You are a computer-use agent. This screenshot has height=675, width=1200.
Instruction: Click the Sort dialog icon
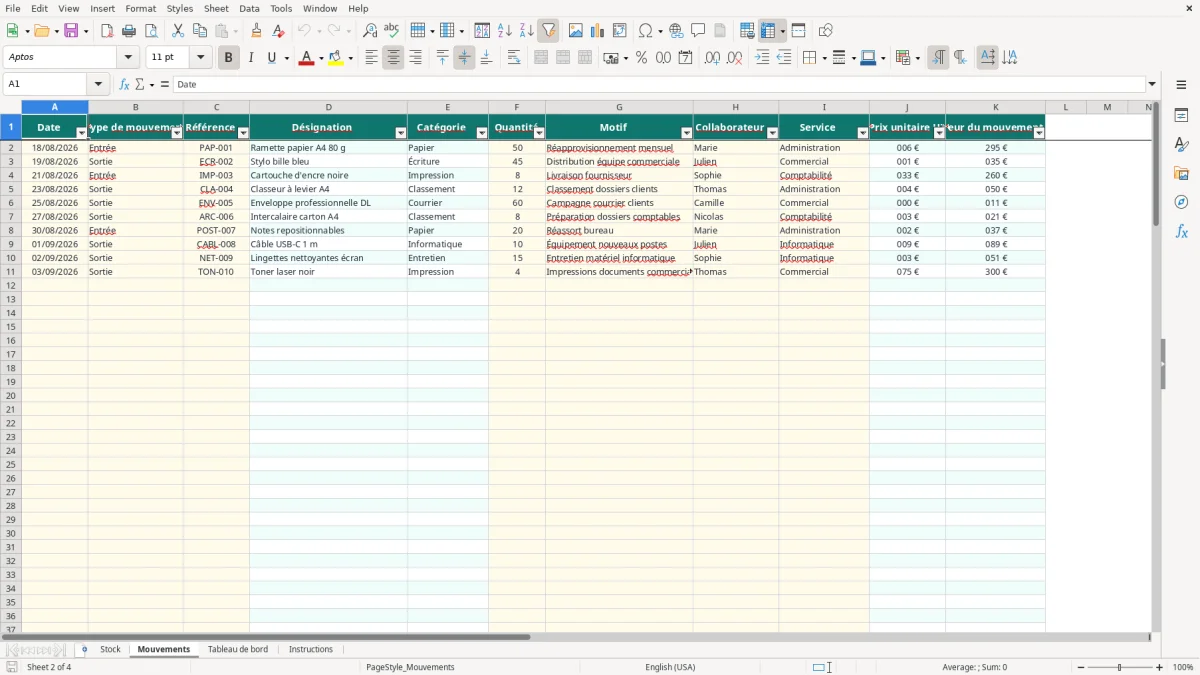click(482, 31)
